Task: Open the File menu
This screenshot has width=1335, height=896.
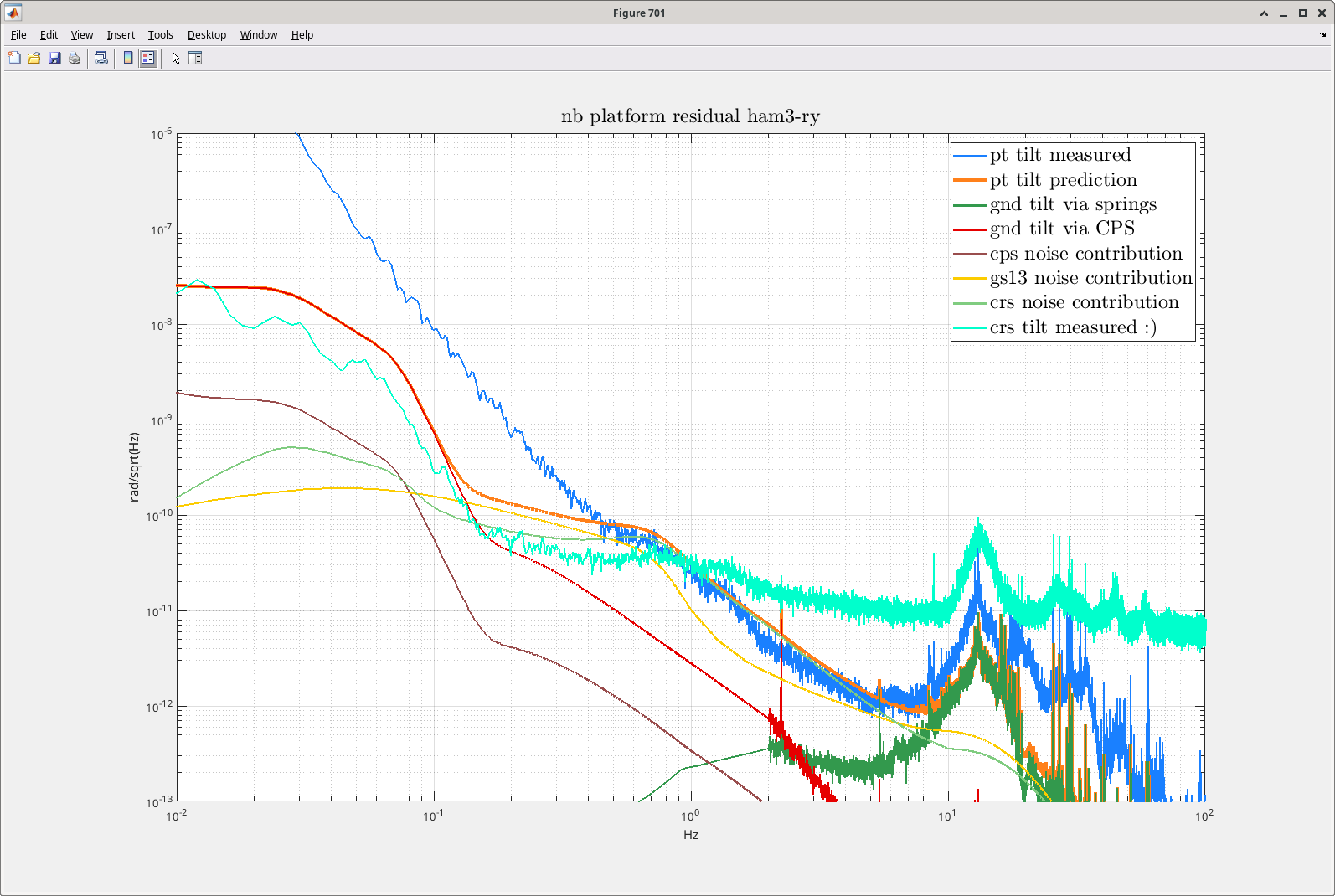Action: [x=18, y=35]
